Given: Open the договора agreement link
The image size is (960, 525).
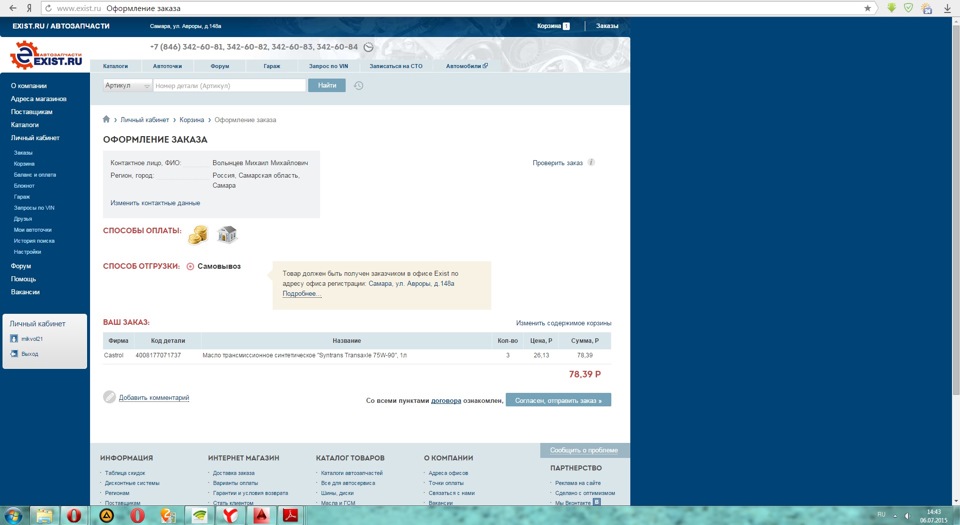Looking at the screenshot, I should [x=446, y=401].
